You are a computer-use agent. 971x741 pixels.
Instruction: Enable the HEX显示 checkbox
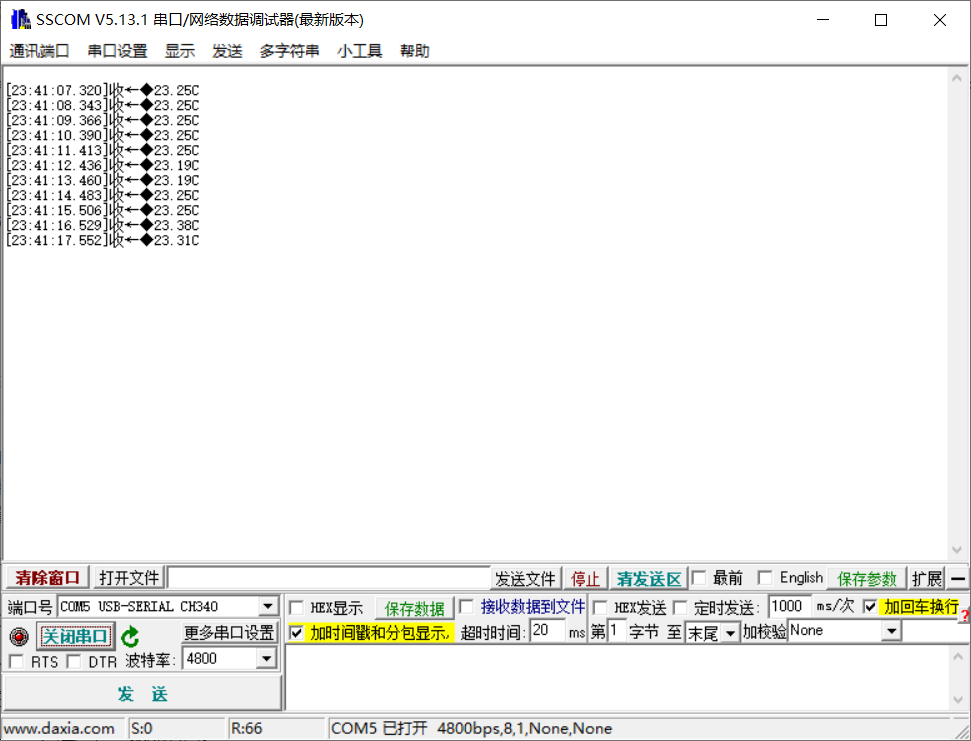pyautogui.click(x=296, y=606)
